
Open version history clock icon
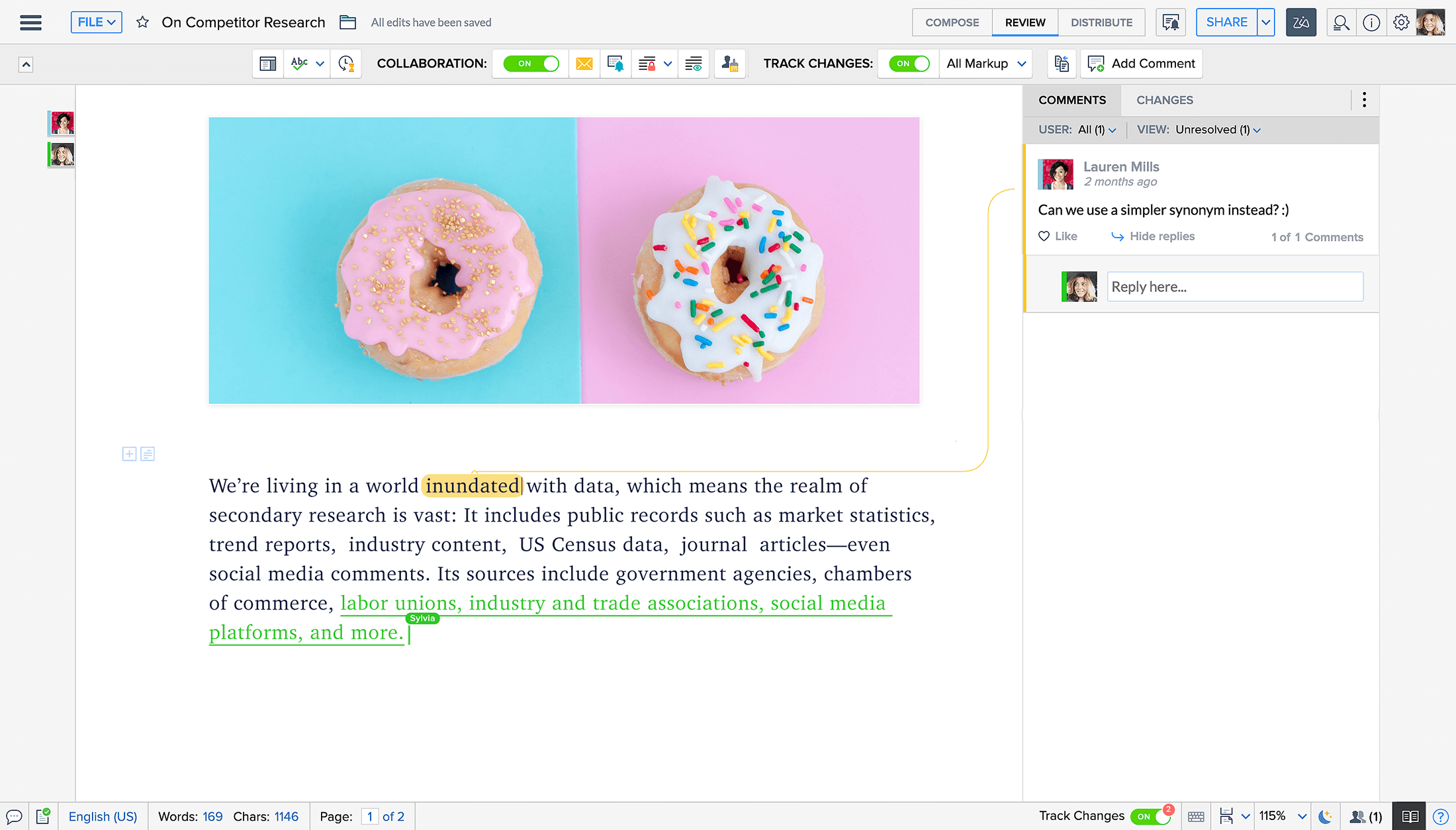345,64
